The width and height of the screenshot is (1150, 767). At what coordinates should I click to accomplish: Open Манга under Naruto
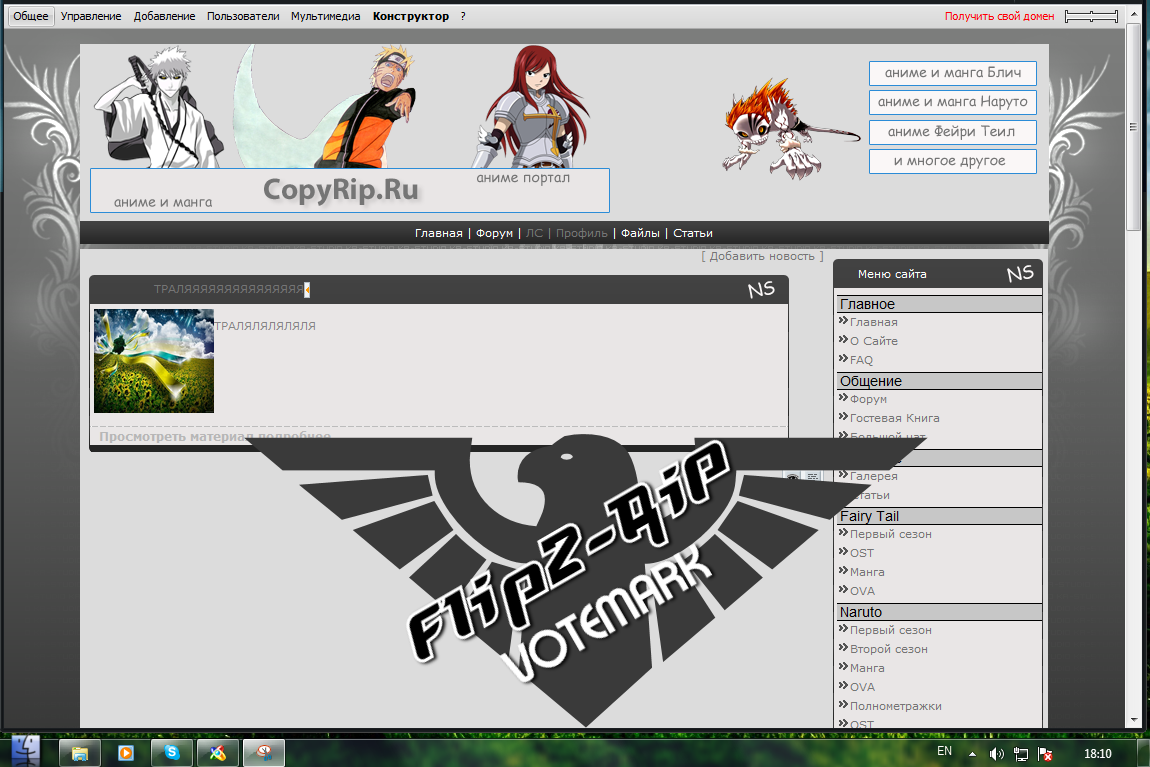(867, 668)
